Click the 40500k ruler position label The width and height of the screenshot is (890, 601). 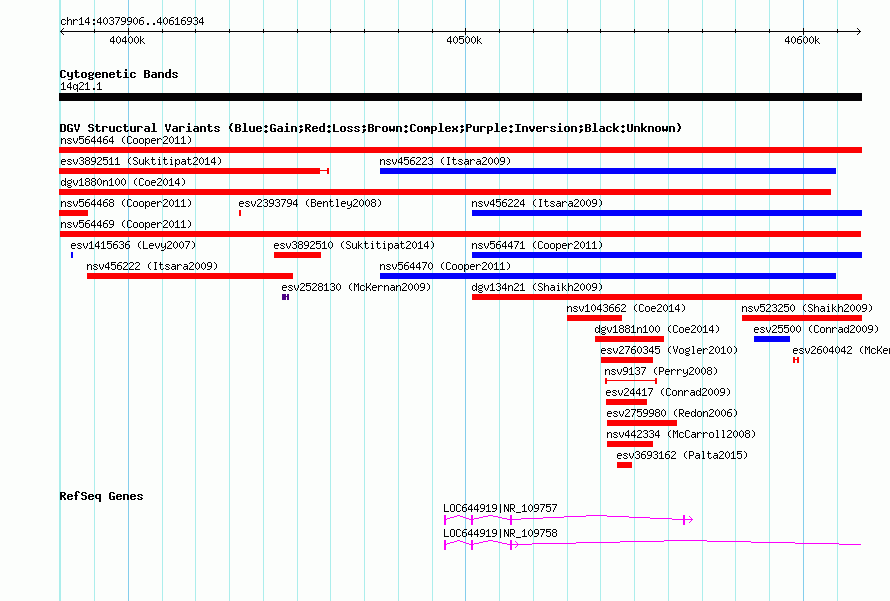click(464, 40)
